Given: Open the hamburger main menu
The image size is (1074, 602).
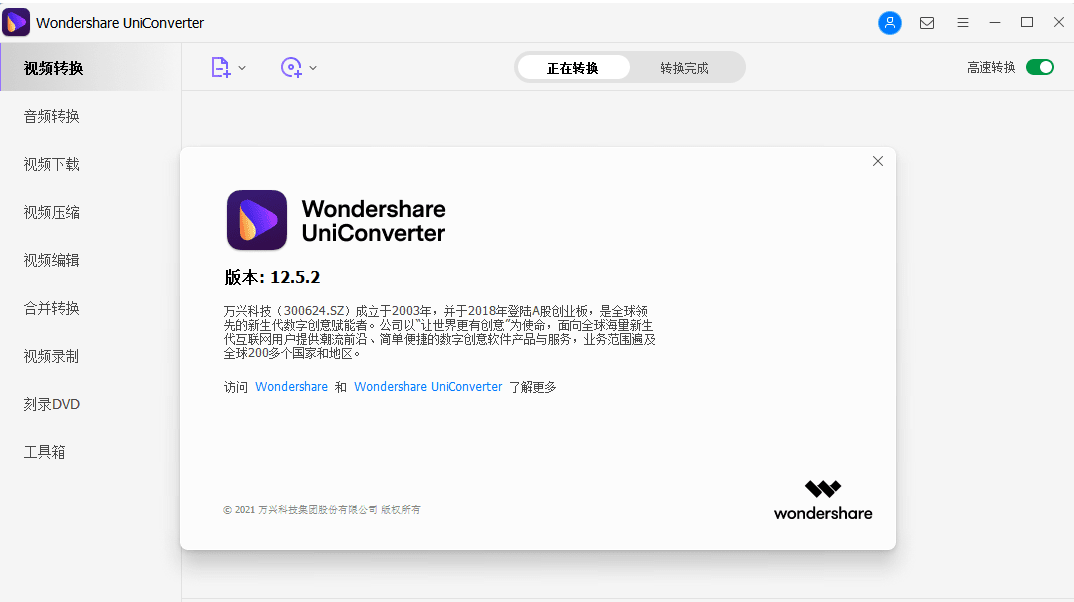Looking at the screenshot, I should [962, 23].
